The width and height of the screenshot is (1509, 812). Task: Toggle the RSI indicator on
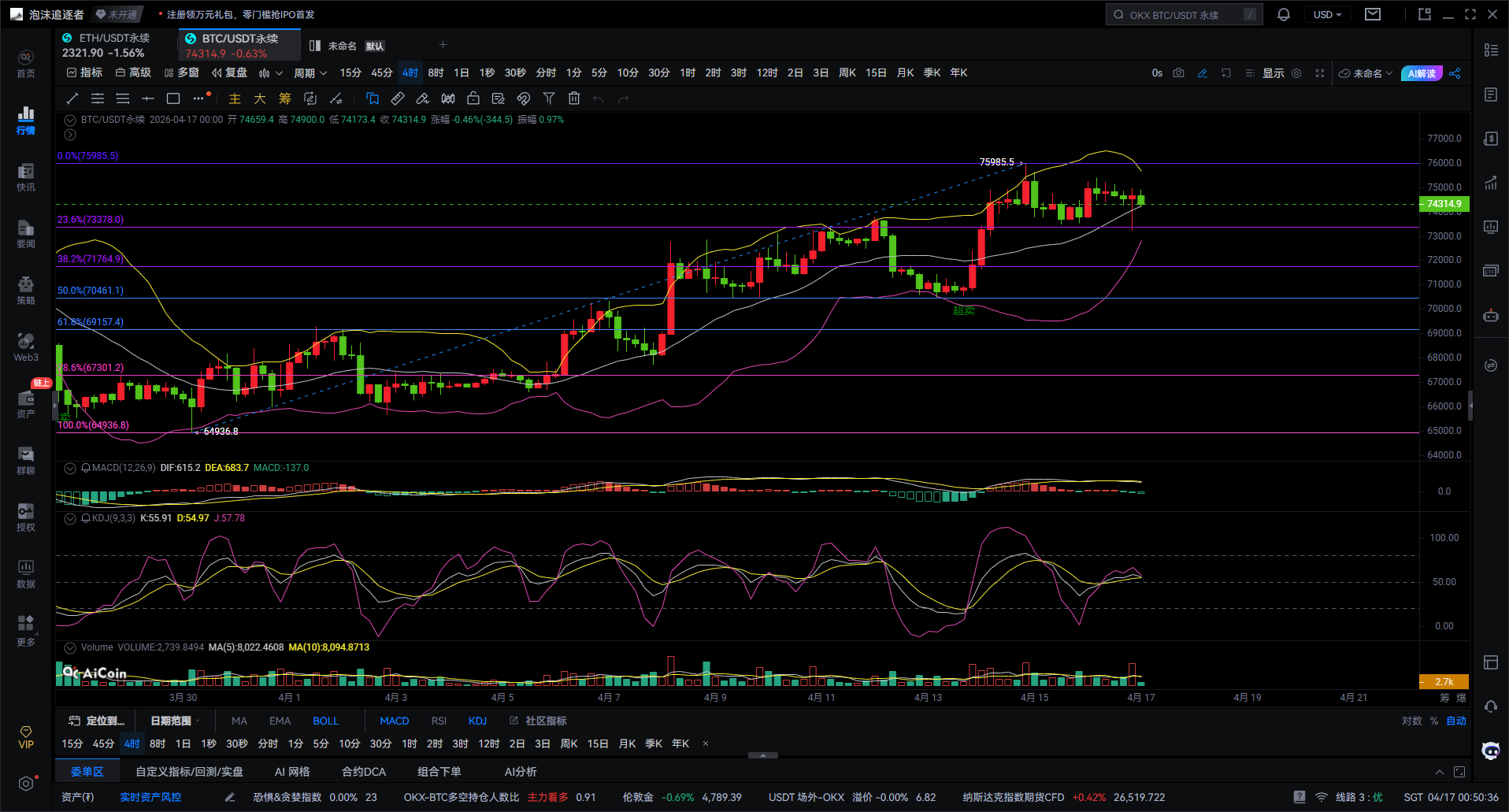439,721
